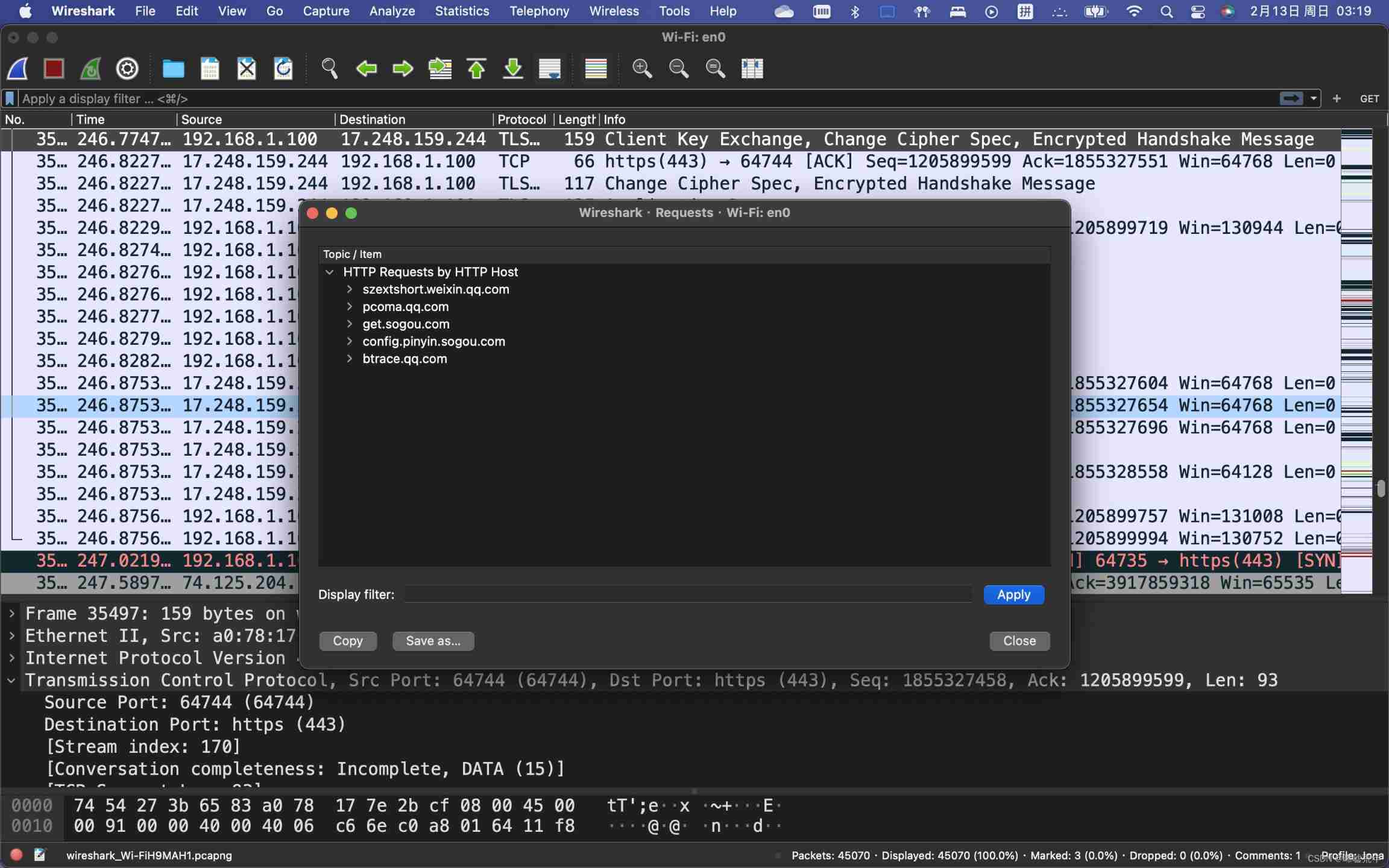This screenshot has width=1389, height=868.
Task: Open the Capture menu
Action: coord(326,11)
